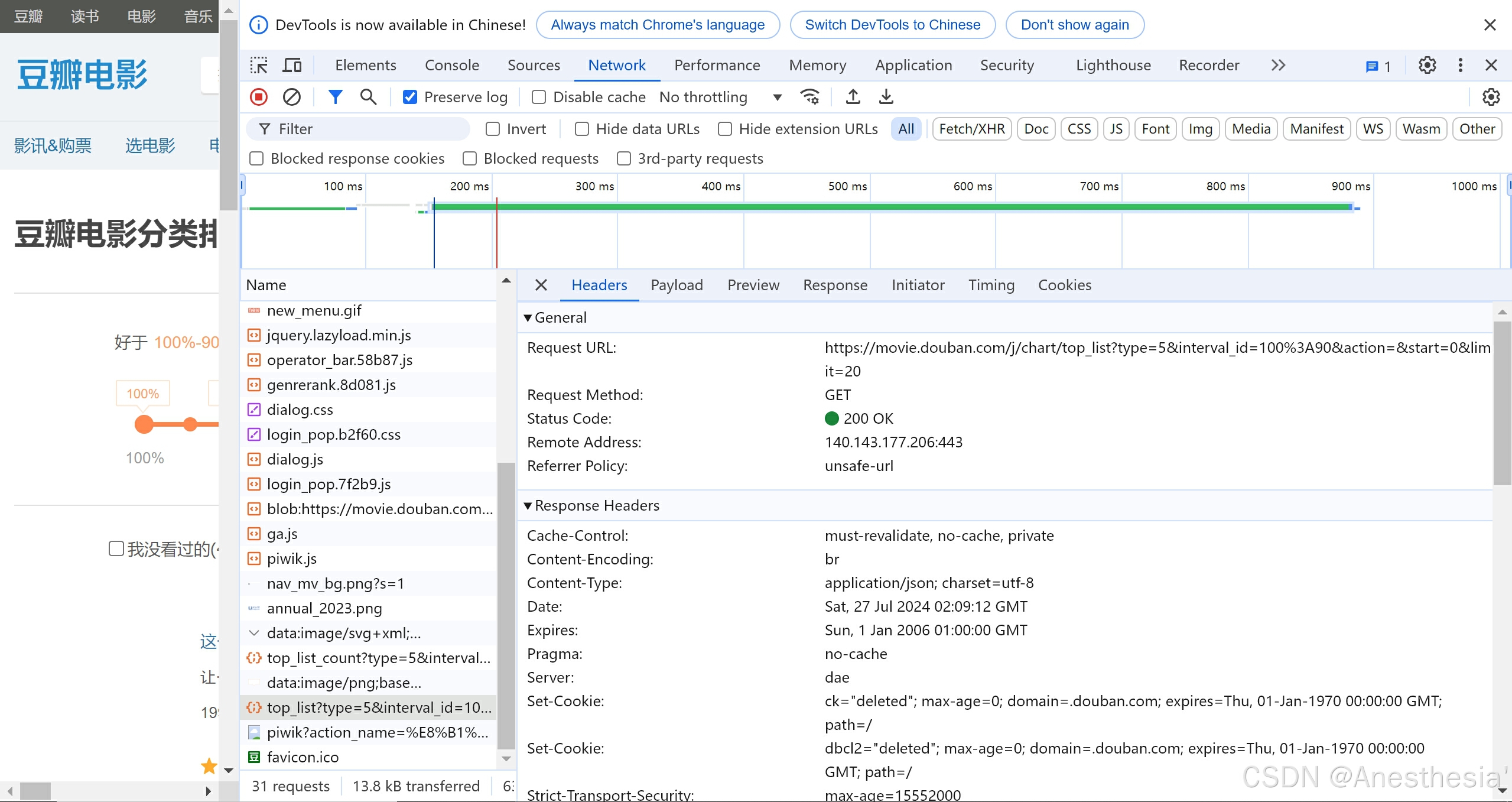Filter requests by Fetch/XHR
The width and height of the screenshot is (1512, 802).
coord(972,129)
